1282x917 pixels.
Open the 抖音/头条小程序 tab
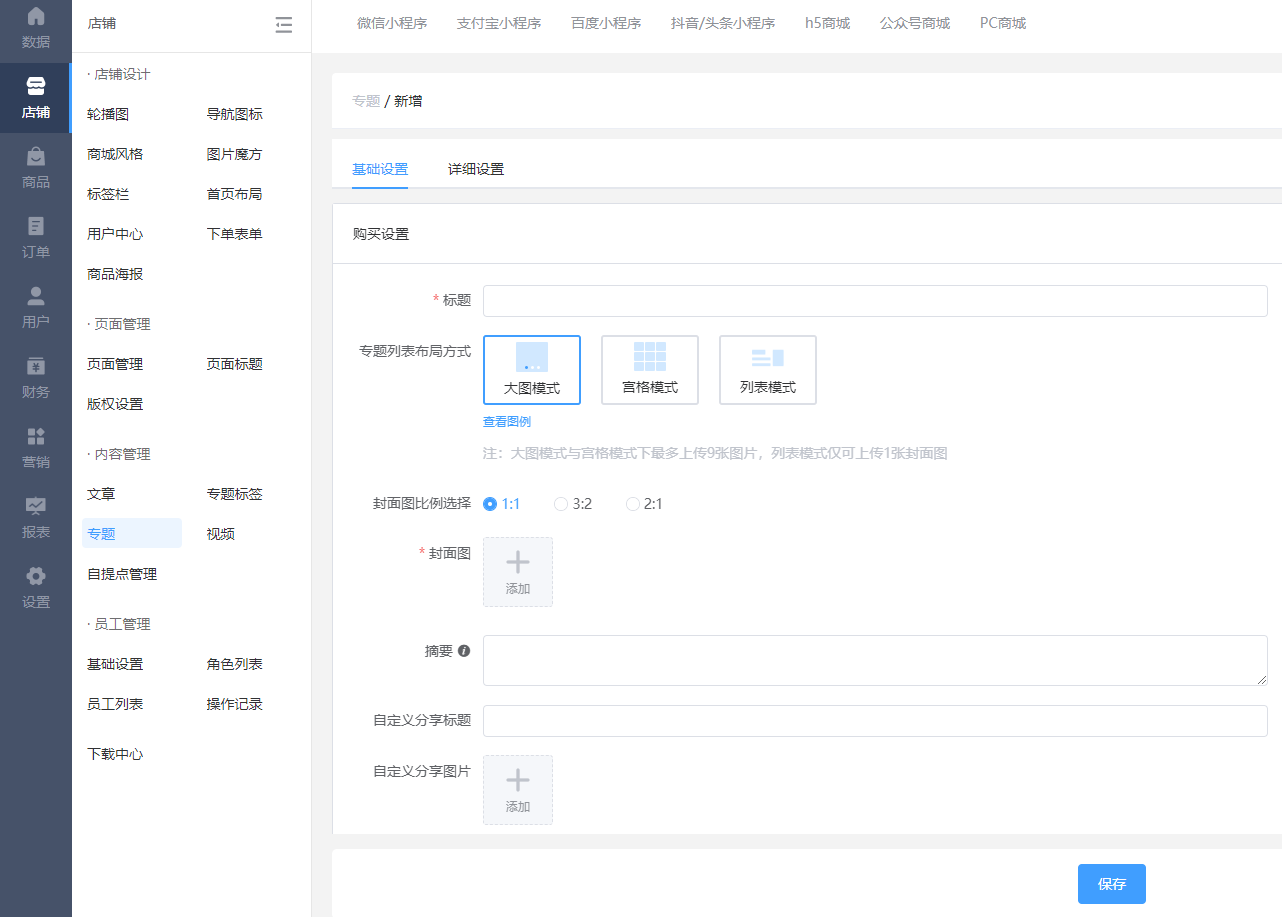pyautogui.click(x=723, y=23)
